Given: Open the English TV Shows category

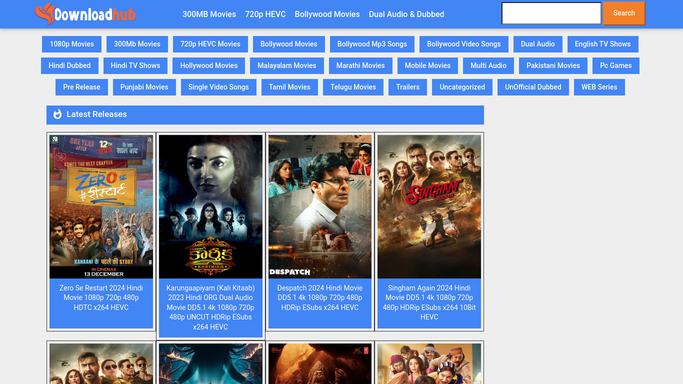Looking at the screenshot, I should point(602,44).
